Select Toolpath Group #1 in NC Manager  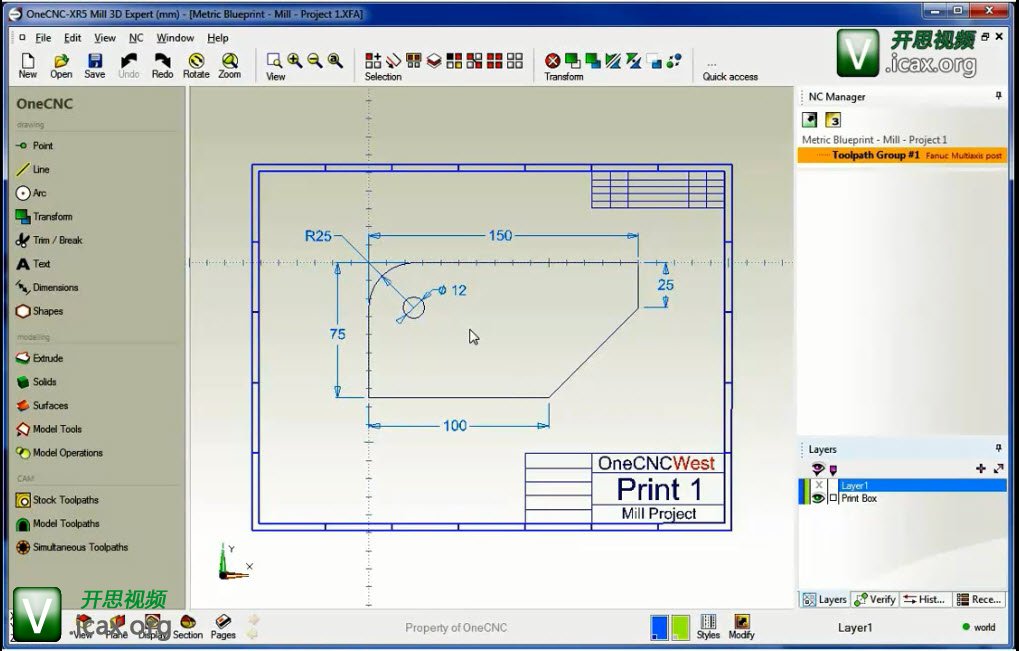click(x=902, y=155)
